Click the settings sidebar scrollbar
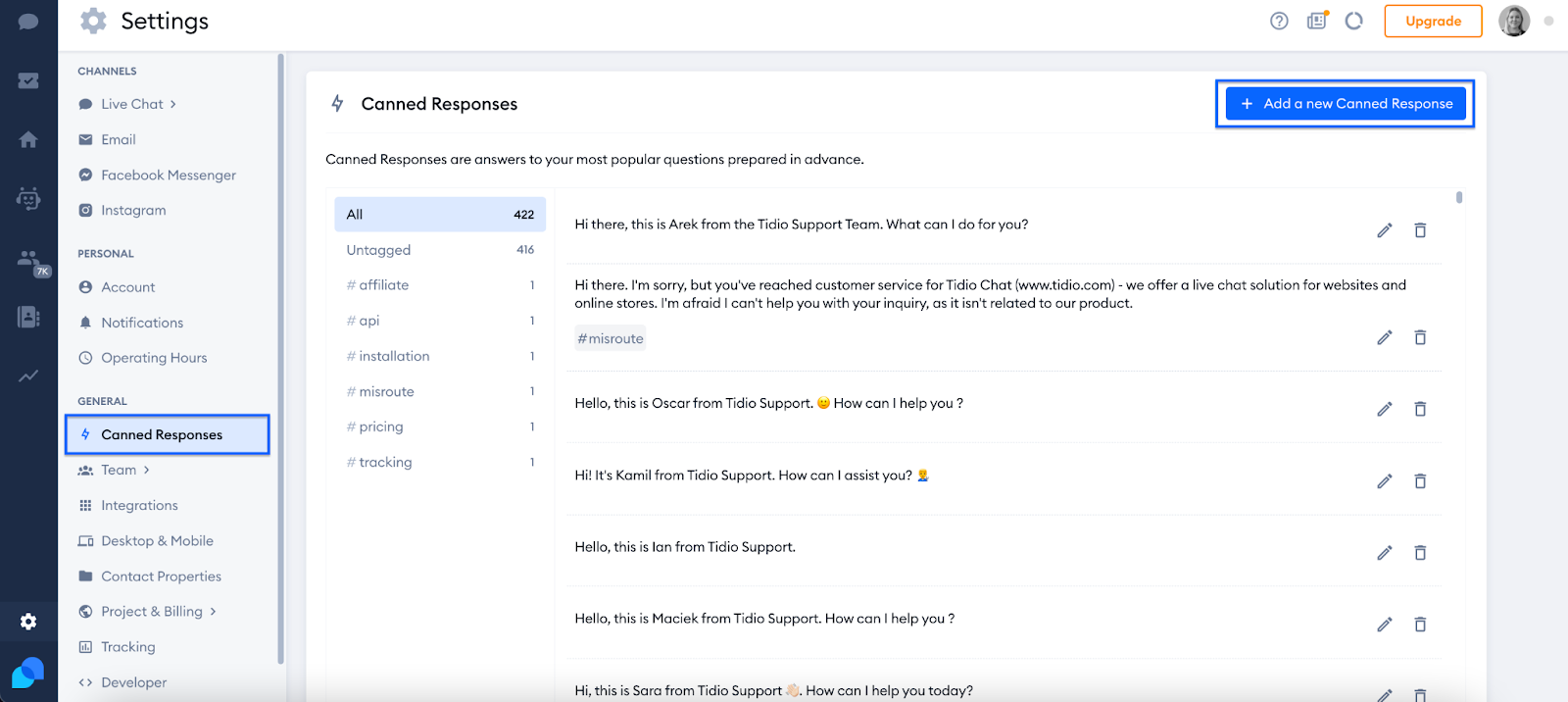 click(x=280, y=358)
